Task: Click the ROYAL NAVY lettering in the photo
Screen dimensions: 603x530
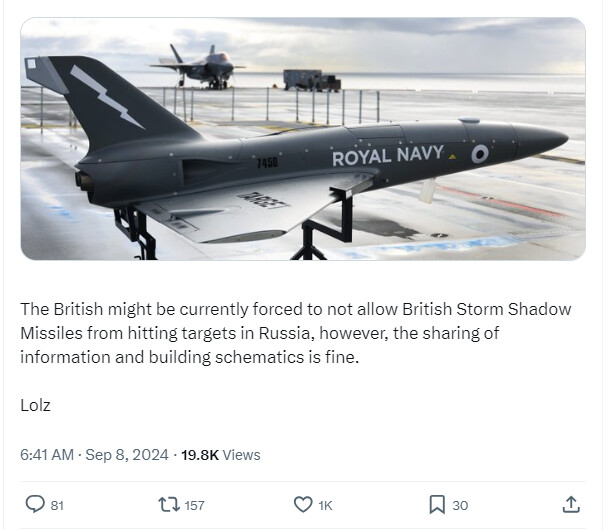Action: (388, 156)
